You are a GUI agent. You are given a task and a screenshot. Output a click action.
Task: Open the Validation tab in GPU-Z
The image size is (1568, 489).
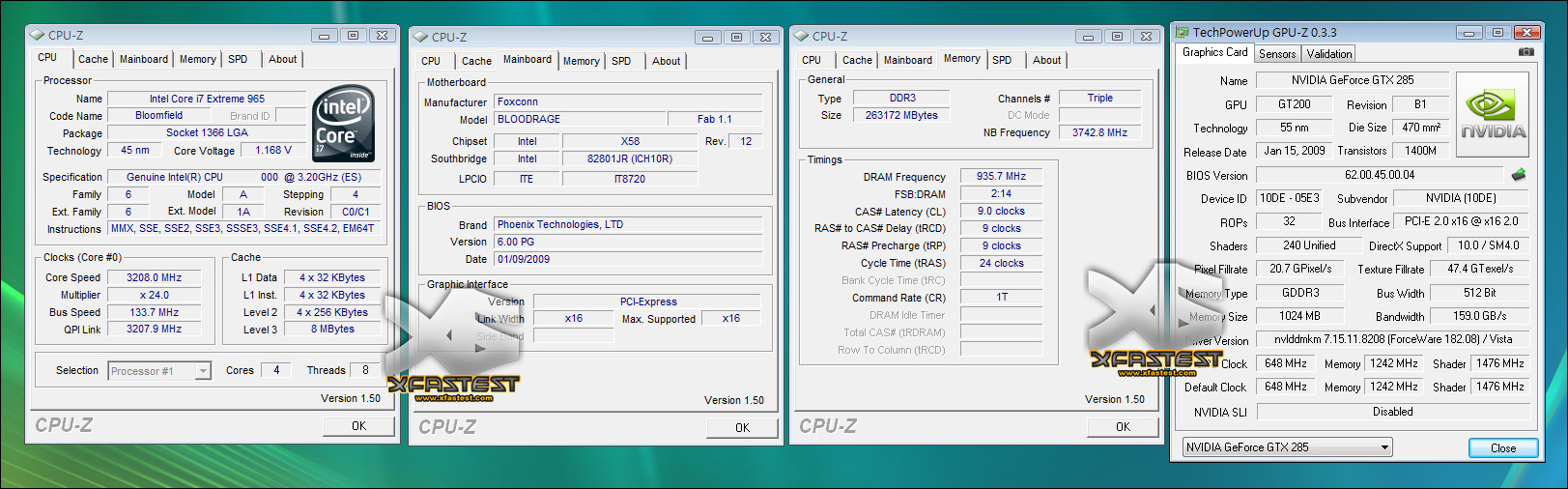(x=1329, y=54)
